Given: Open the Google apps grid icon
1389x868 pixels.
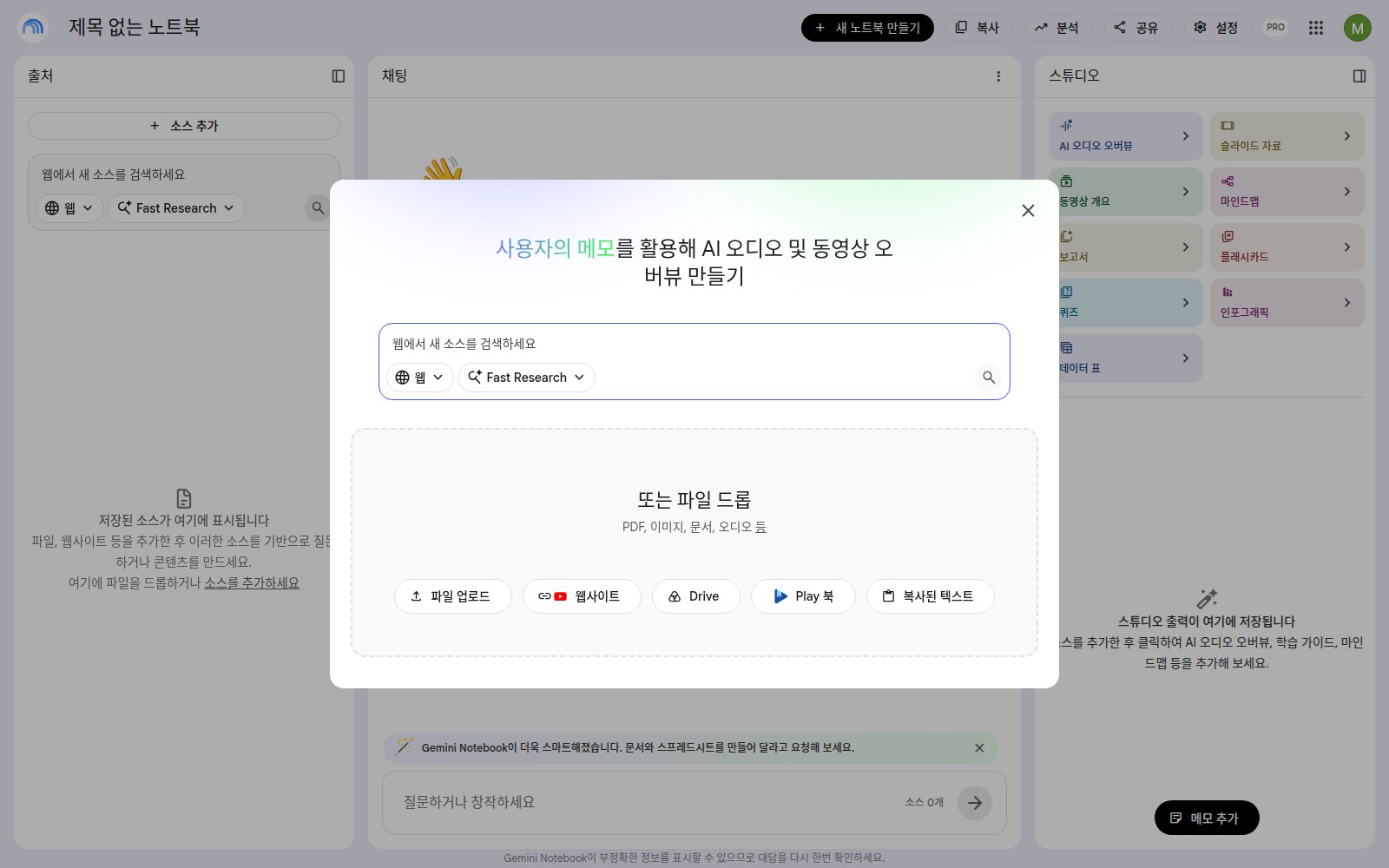Looking at the screenshot, I should pos(1316,28).
